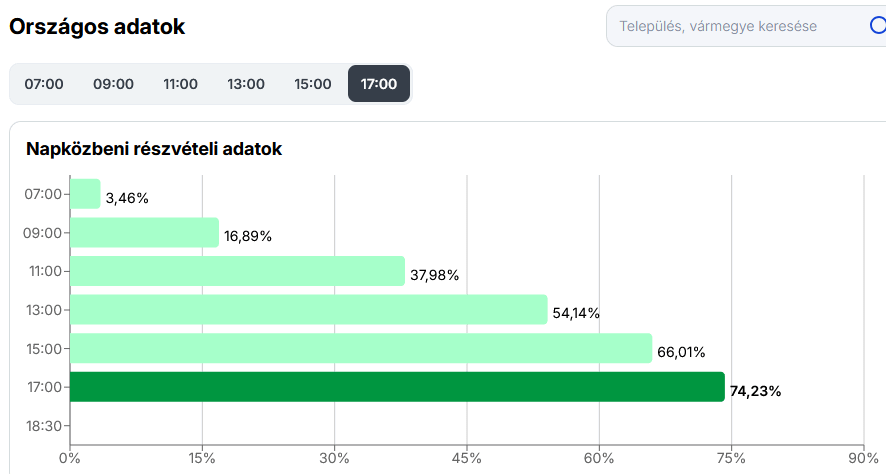The image size is (886, 474).
Task: Click the 11:00 bar in the chart
Action: pyautogui.click(x=237, y=271)
